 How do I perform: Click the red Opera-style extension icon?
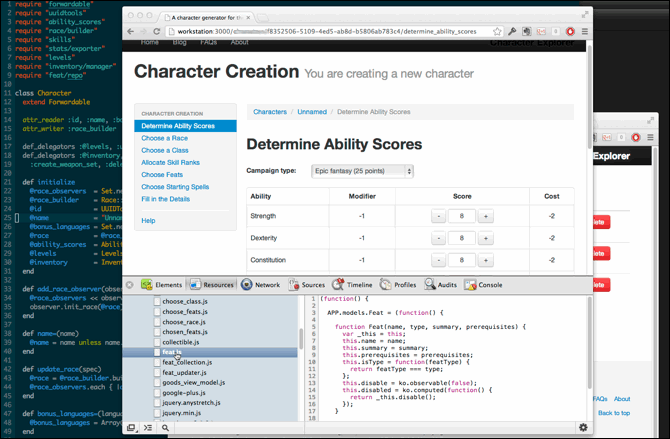pyautogui.click(x=570, y=32)
